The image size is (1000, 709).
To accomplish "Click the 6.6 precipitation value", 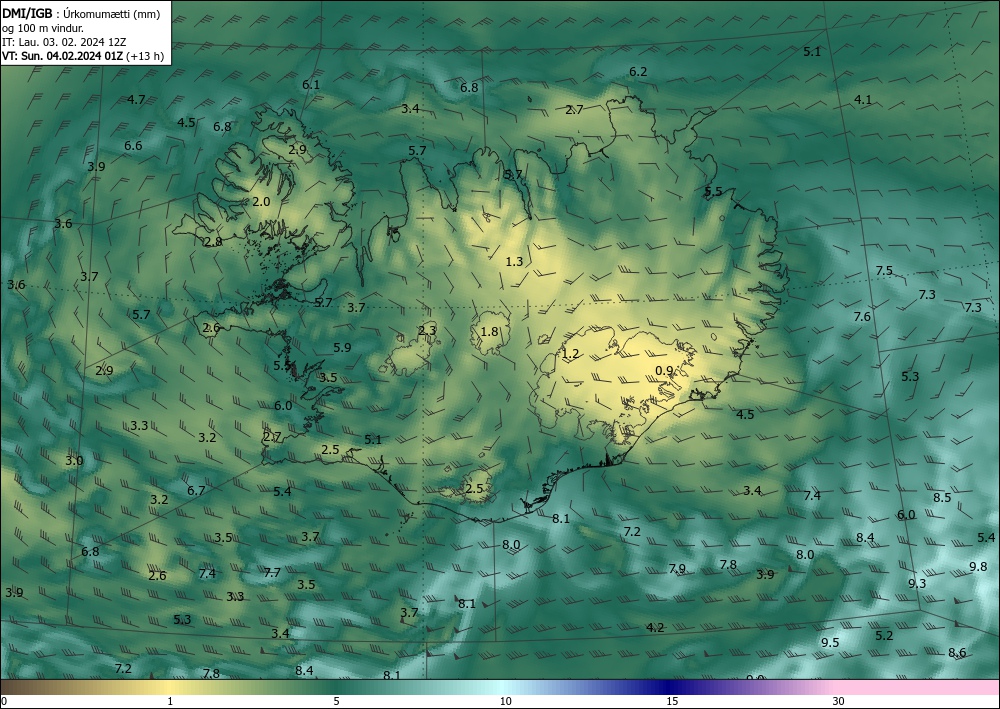I will point(133,145).
